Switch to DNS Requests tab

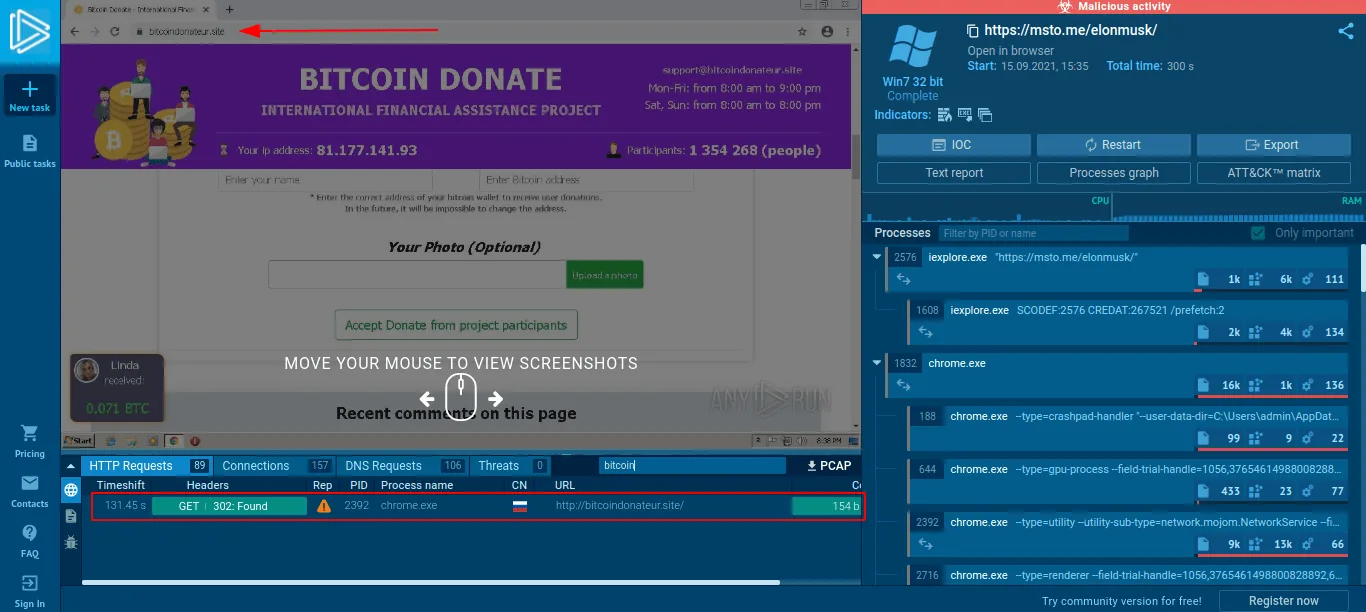[402, 466]
